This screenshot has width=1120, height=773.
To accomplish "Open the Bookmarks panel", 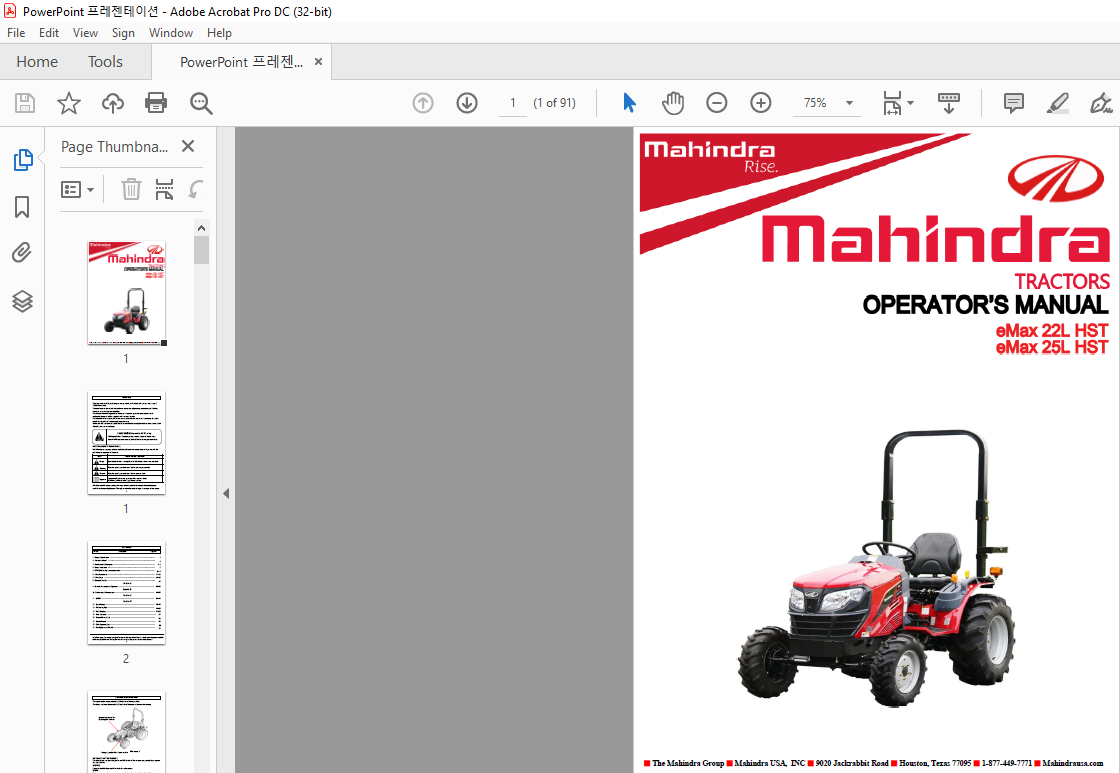I will click(22, 207).
